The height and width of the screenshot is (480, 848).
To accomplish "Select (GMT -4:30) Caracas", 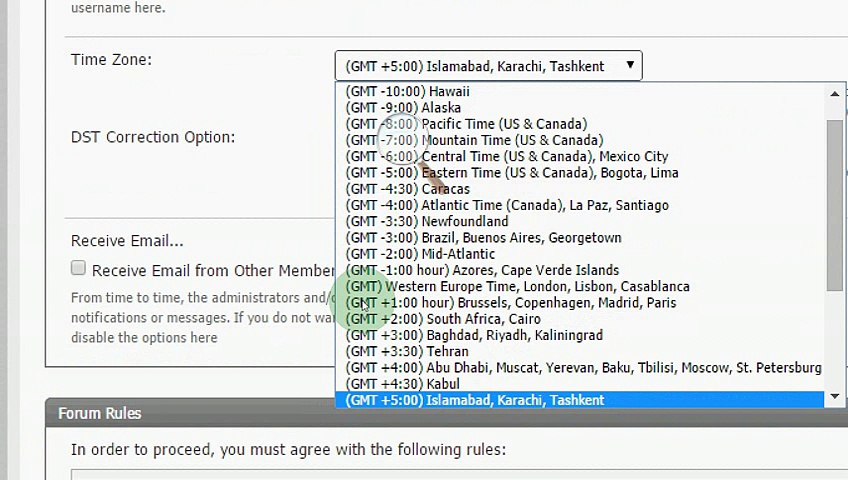I will (x=407, y=189).
